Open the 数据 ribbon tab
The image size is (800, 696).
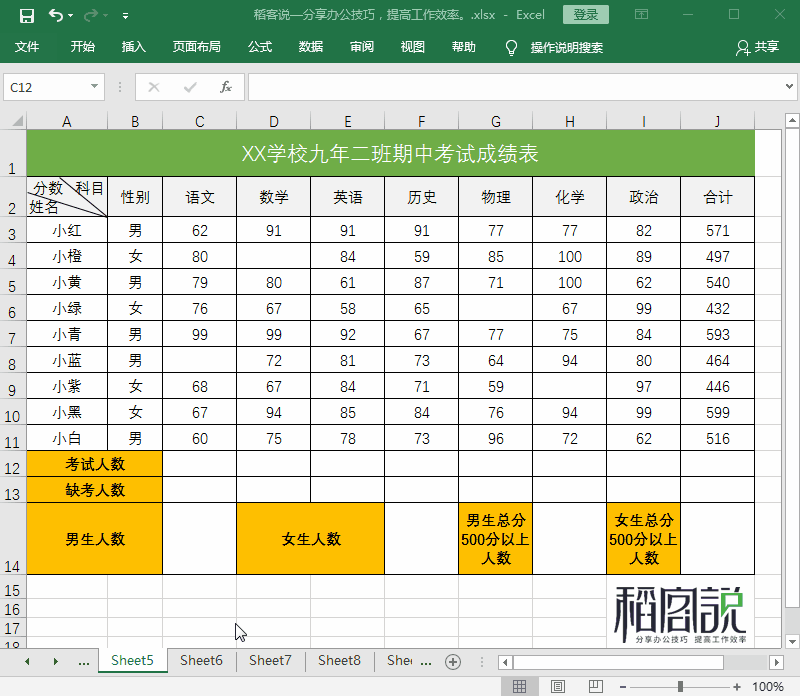click(311, 46)
